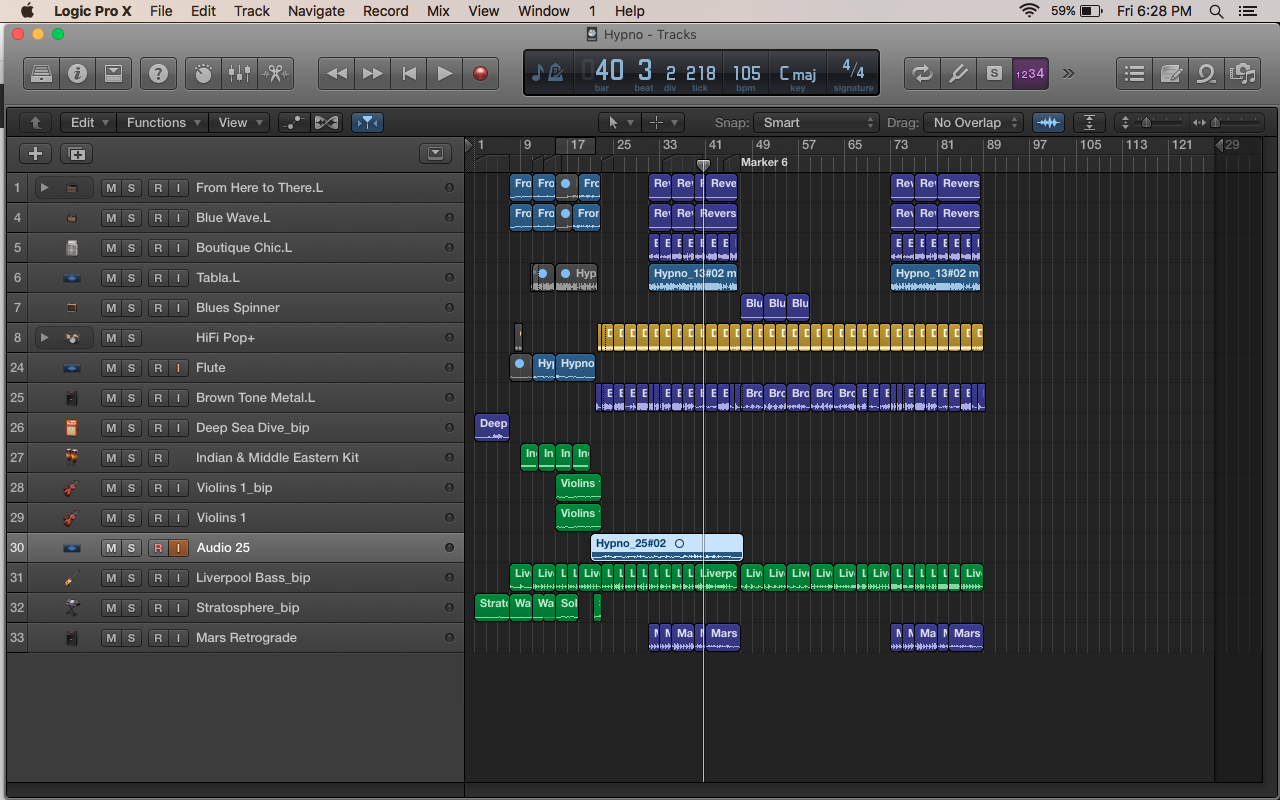Screen dimensions: 1280x800
Task: Toggle the Count-in 1234 button
Action: [1030, 73]
